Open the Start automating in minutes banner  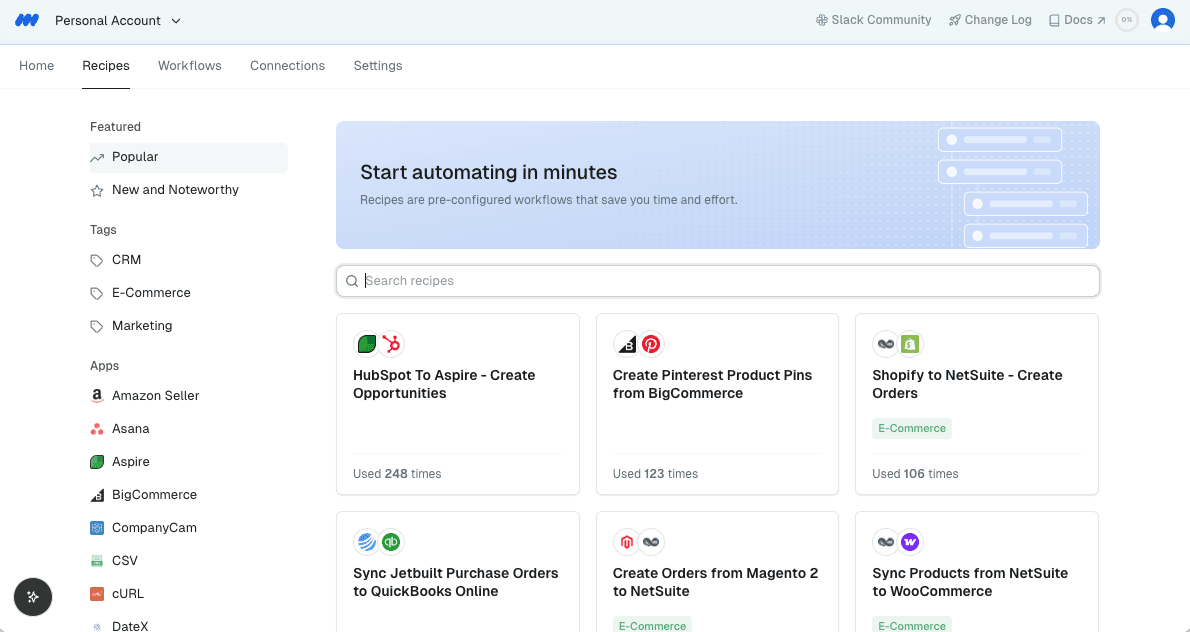(x=718, y=185)
